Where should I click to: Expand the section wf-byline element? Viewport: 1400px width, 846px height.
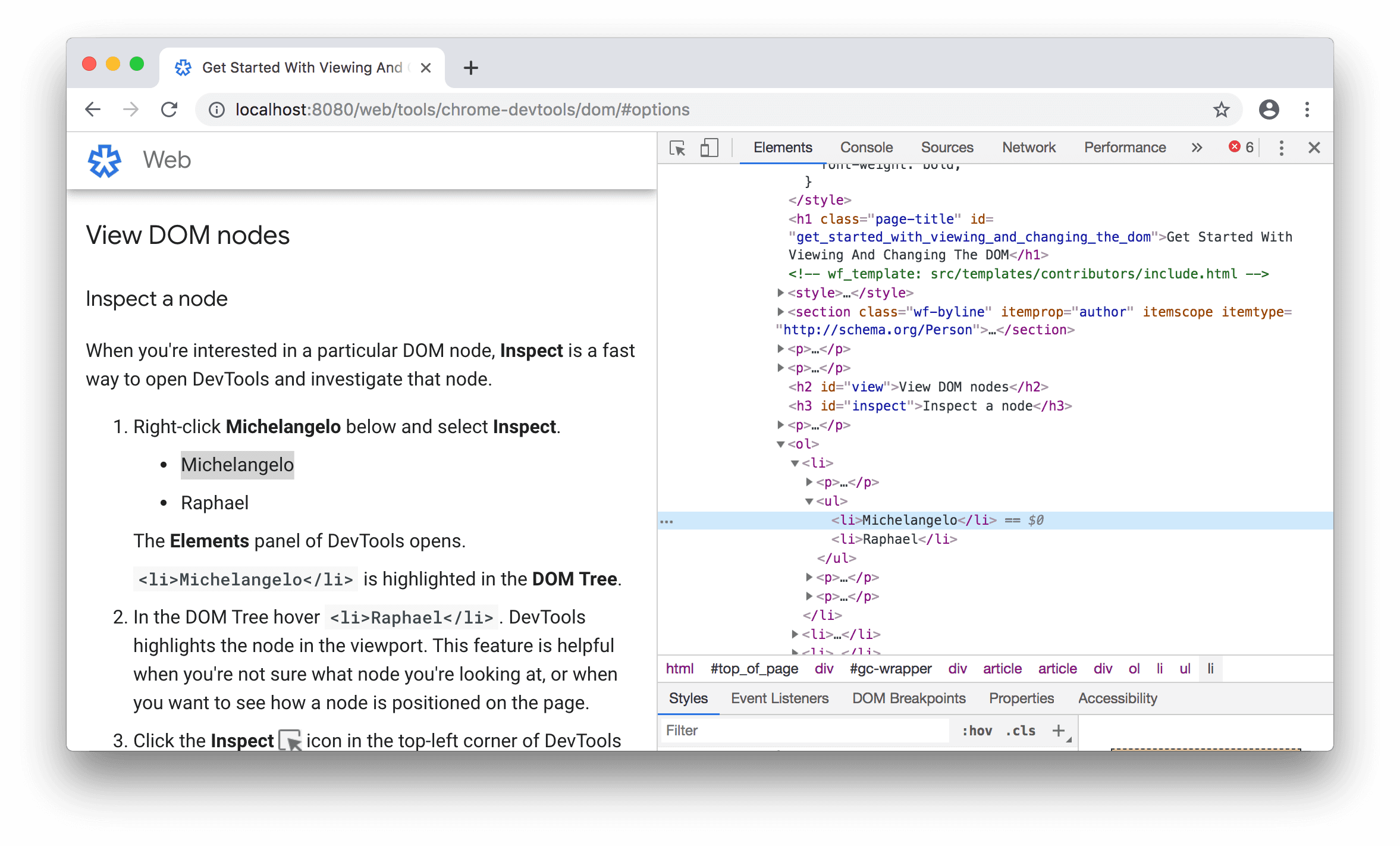click(779, 312)
